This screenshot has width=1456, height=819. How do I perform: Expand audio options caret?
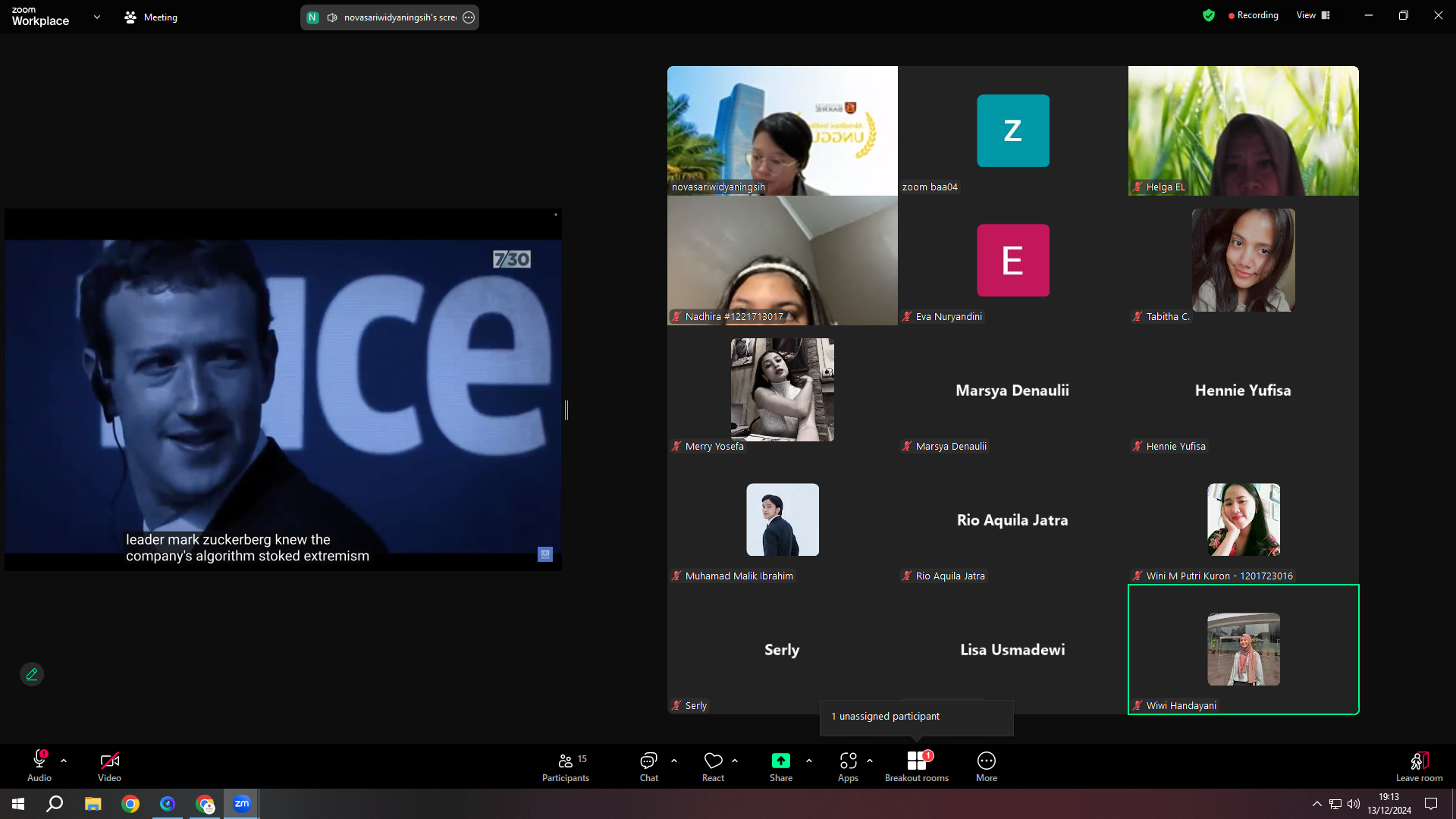[x=64, y=761]
